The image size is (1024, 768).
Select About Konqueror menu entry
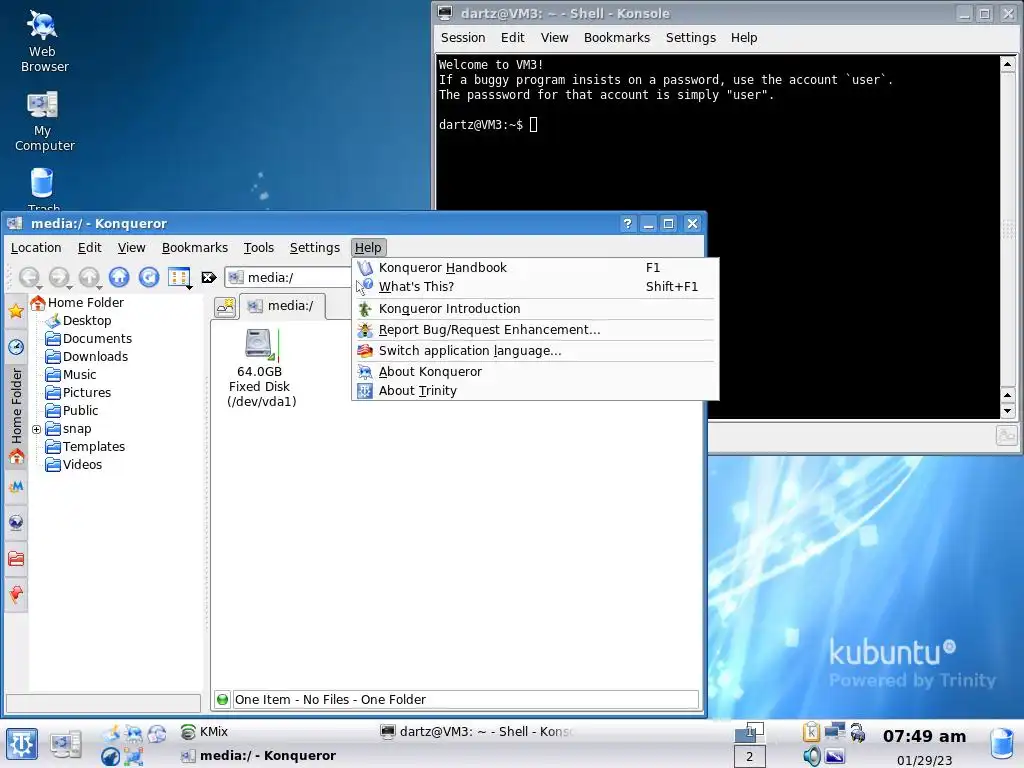536,372
